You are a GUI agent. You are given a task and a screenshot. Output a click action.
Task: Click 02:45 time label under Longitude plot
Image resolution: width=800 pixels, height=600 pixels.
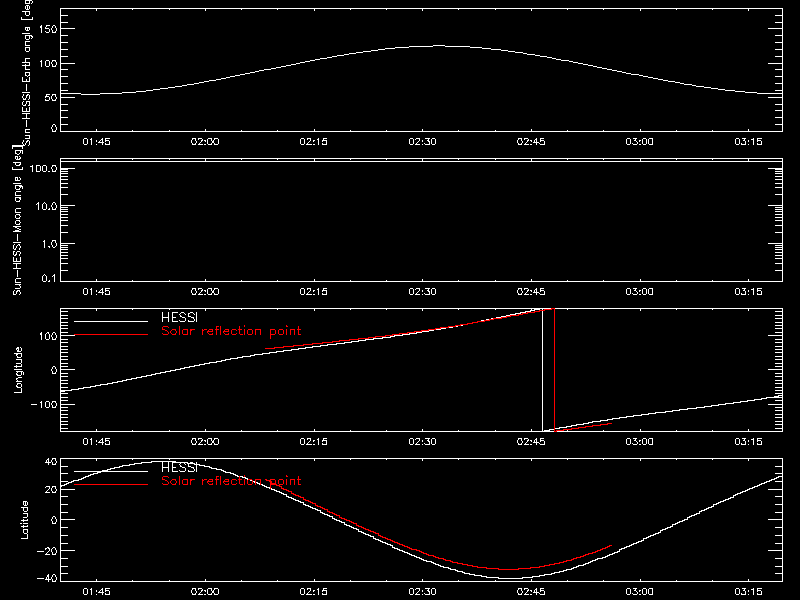[x=531, y=442]
